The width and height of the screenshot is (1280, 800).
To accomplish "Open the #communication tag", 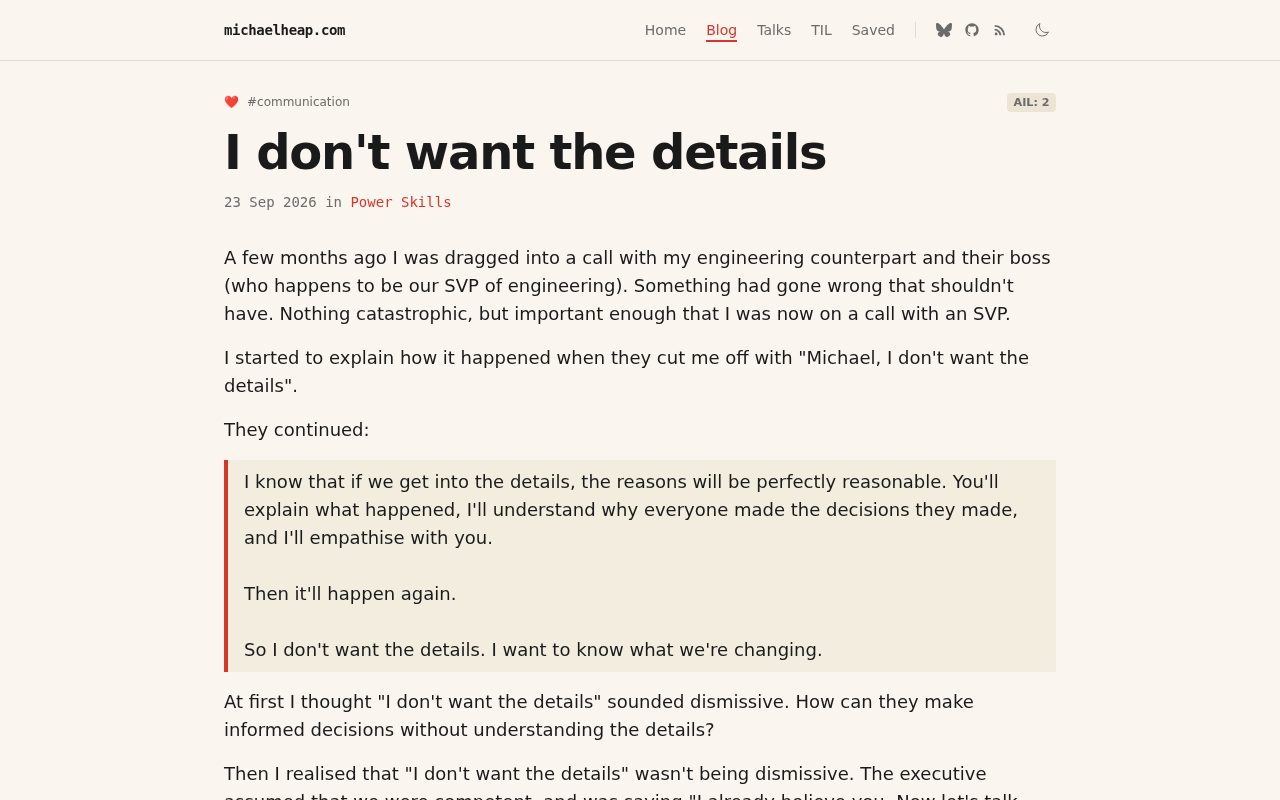I will pyautogui.click(x=298, y=102).
